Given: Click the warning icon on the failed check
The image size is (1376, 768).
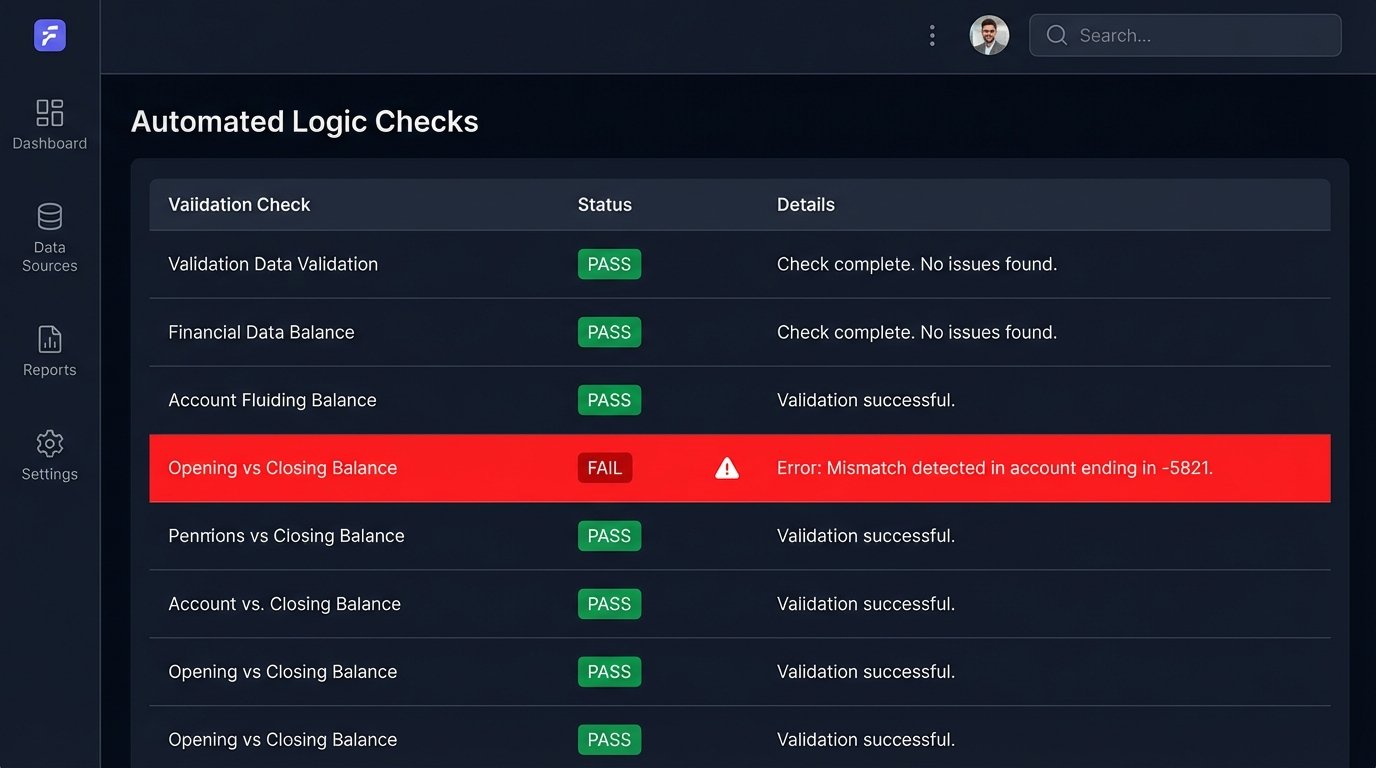Looking at the screenshot, I should point(726,467).
